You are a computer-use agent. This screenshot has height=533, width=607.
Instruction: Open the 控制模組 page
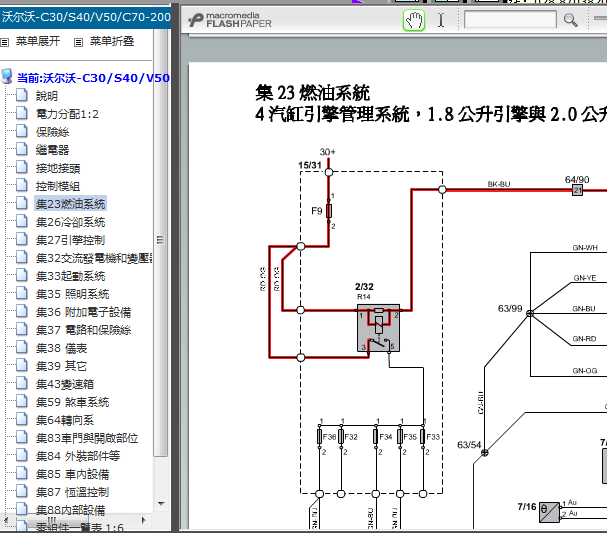coord(58,186)
